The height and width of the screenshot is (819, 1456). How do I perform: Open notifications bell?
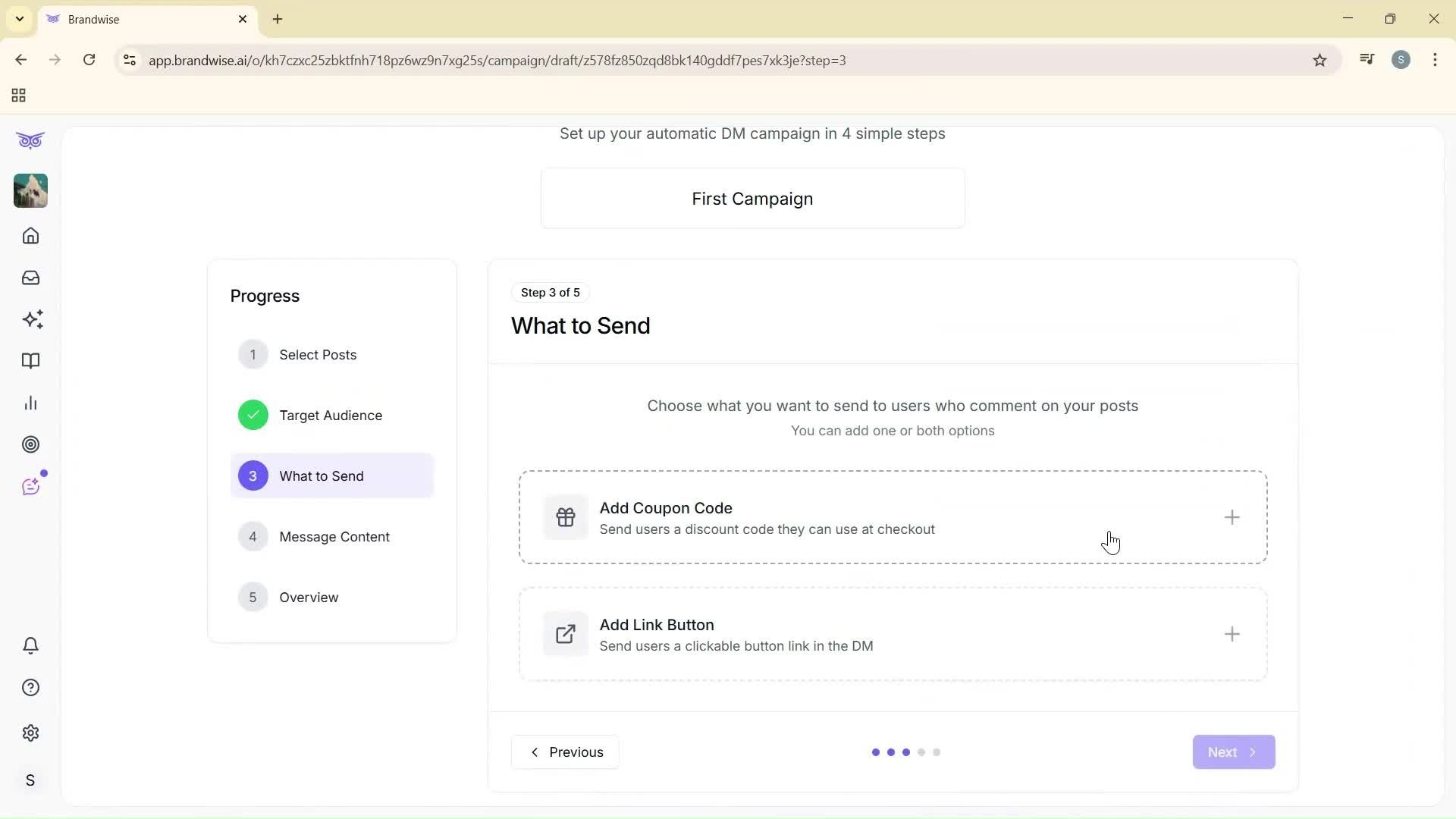coord(30,645)
